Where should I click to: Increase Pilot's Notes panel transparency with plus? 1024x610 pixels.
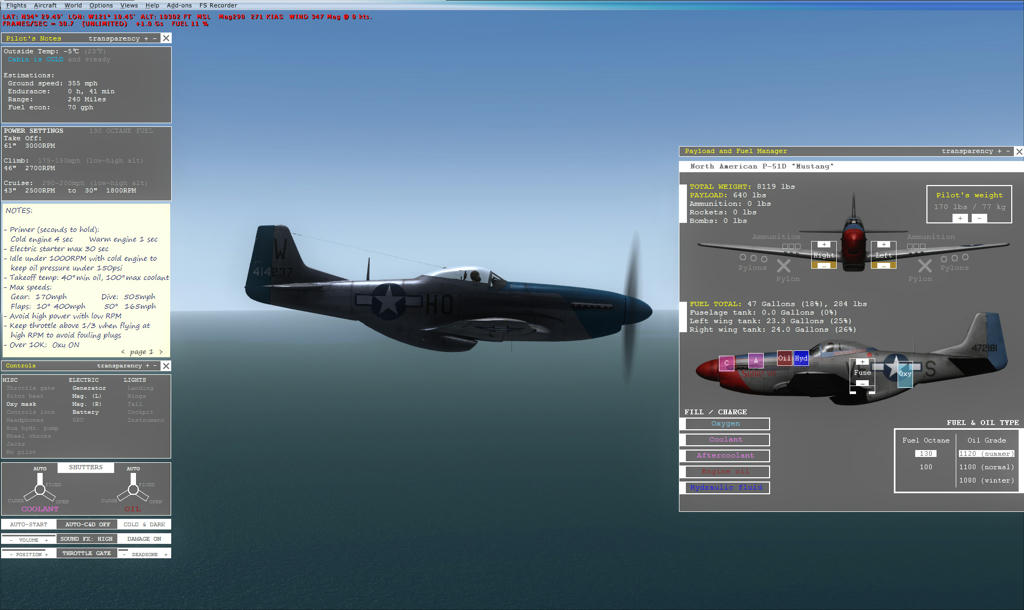point(146,39)
